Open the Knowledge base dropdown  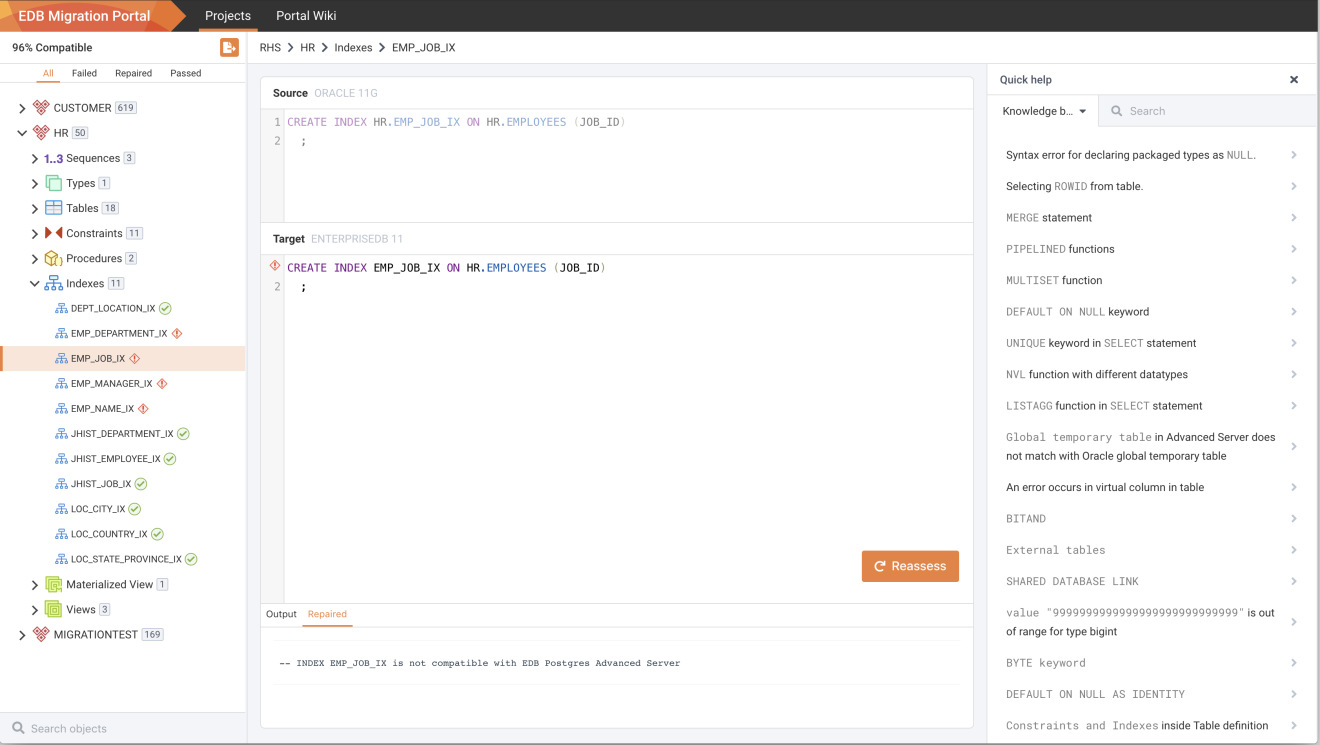[1044, 111]
